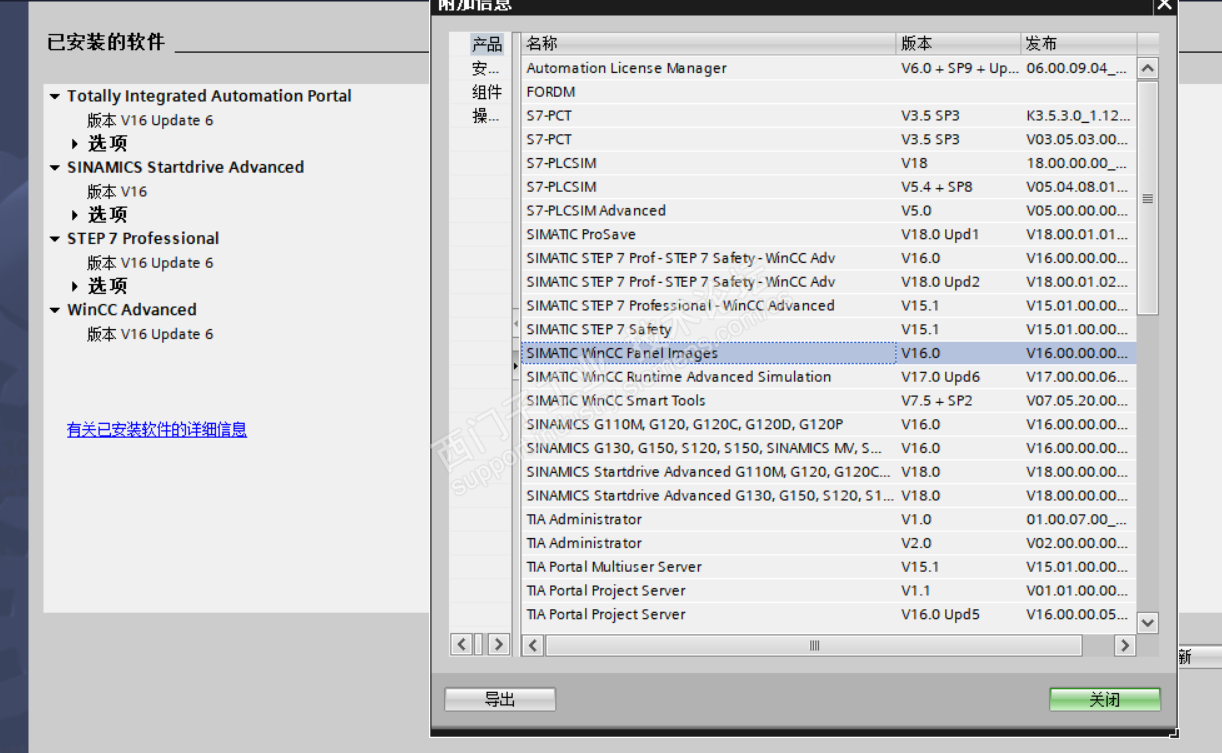Viewport: 1222px width, 753px height.
Task: Click the 导出 export button
Action: 499,700
